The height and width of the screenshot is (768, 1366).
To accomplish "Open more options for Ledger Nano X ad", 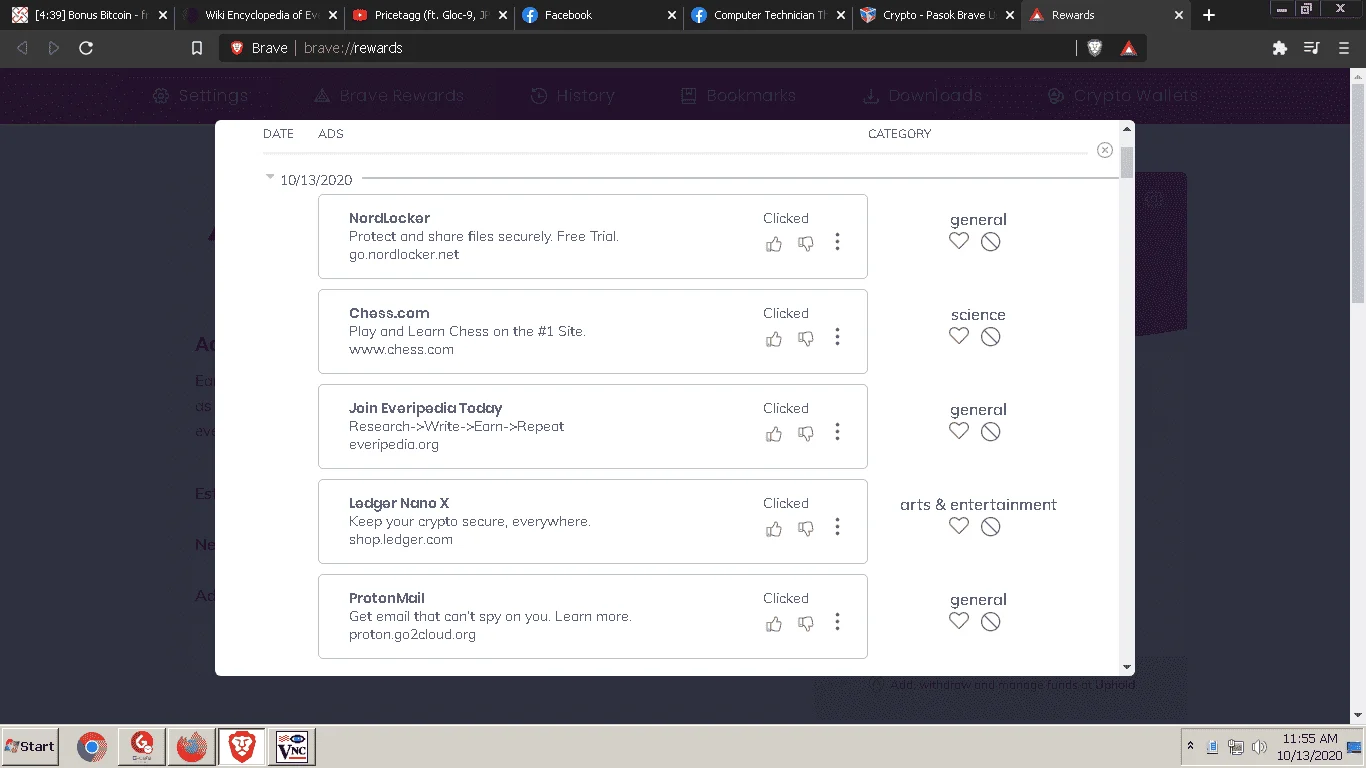I will [x=837, y=527].
